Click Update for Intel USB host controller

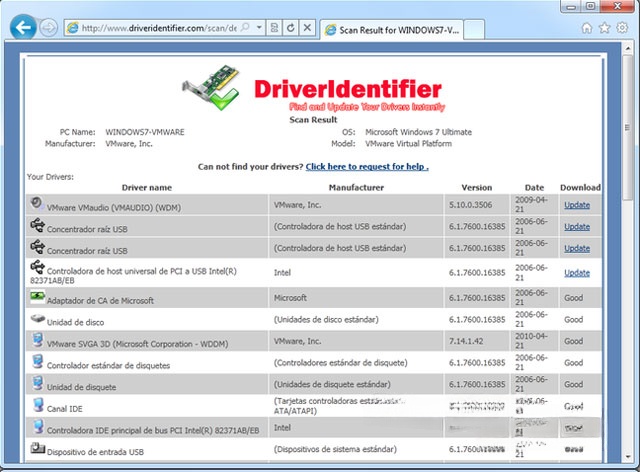[577, 273]
